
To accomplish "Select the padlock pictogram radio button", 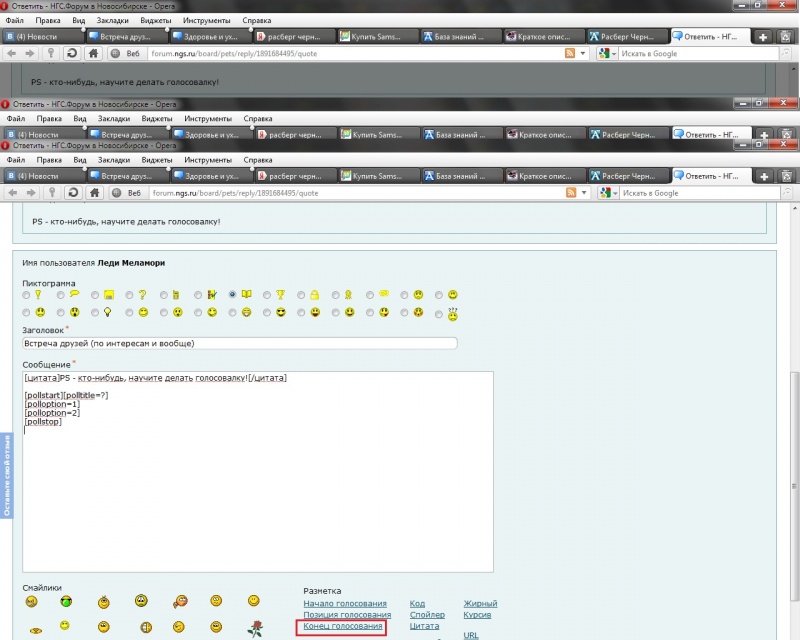I will pos(301,295).
